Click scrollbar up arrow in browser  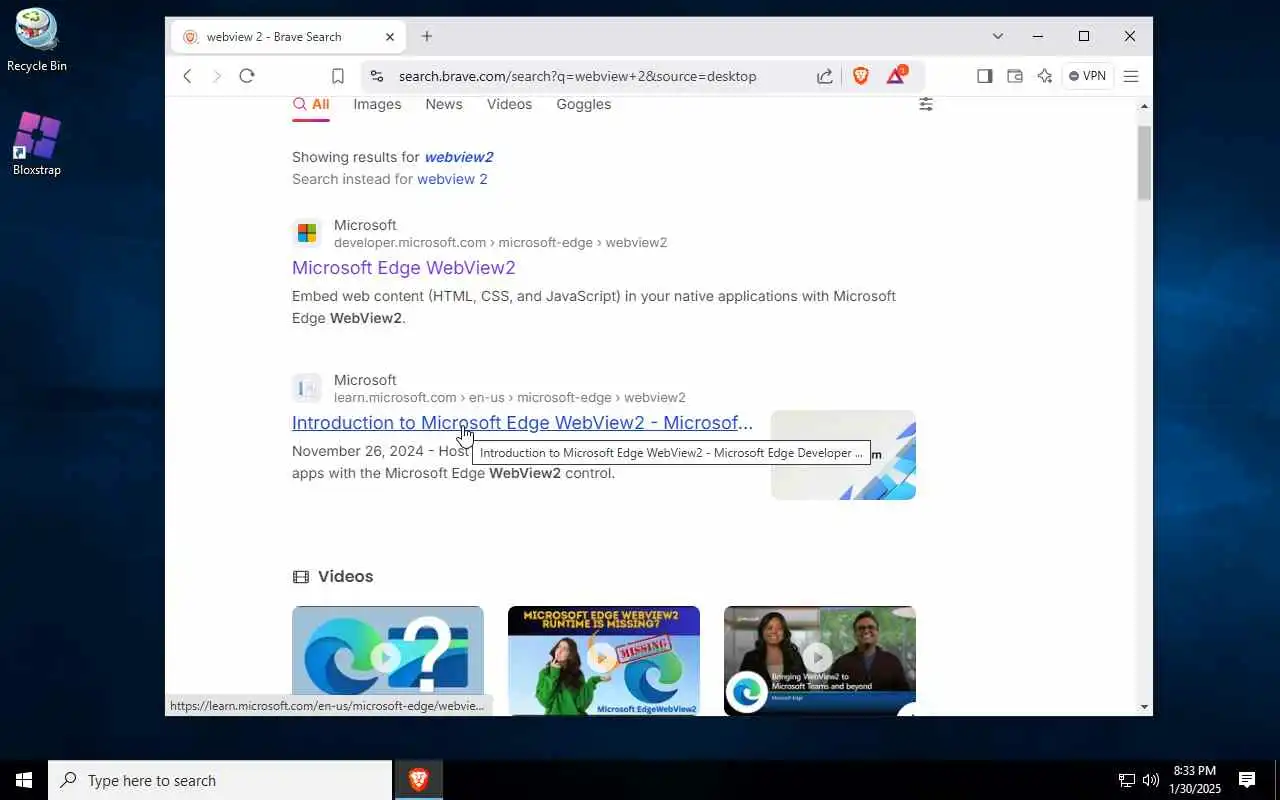[x=1145, y=105]
